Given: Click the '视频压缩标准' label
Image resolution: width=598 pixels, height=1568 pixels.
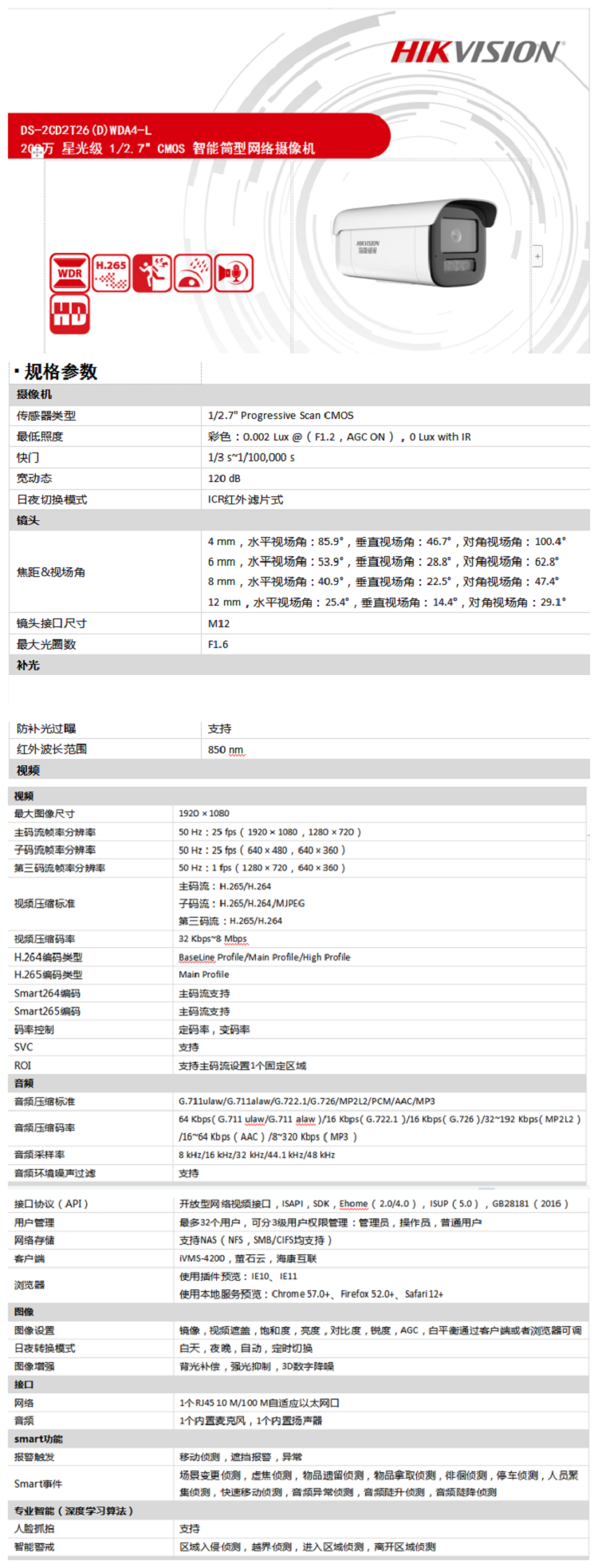Looking at the screenshot, I should coord(45,903).
